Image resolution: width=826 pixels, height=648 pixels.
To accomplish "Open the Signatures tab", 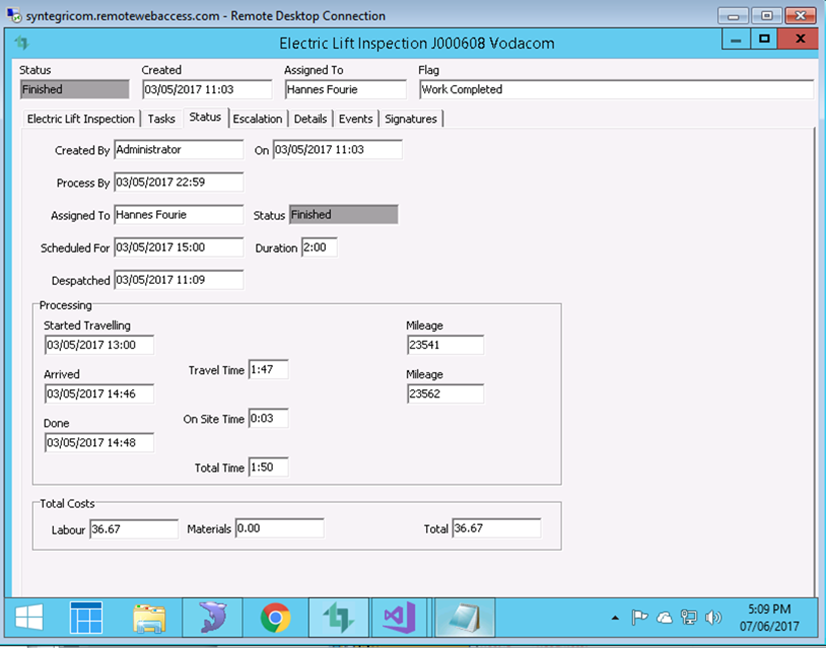I will (x=411, y=118).
